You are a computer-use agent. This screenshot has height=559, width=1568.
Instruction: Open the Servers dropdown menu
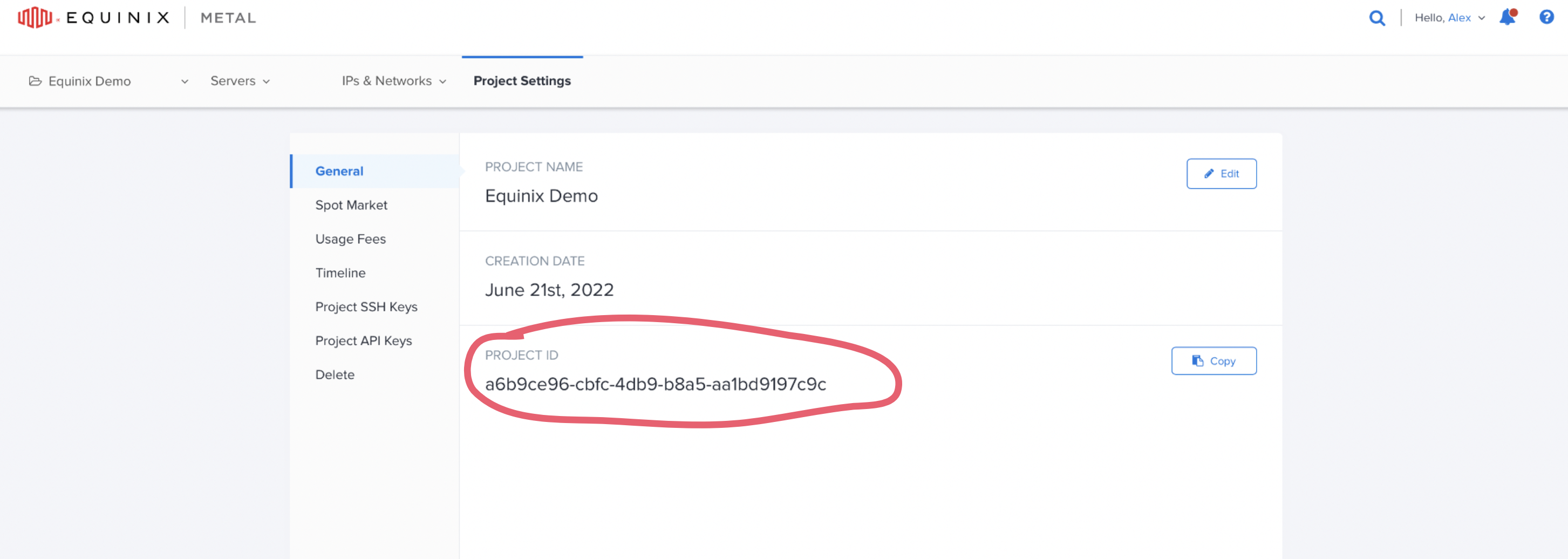[240, 81]
